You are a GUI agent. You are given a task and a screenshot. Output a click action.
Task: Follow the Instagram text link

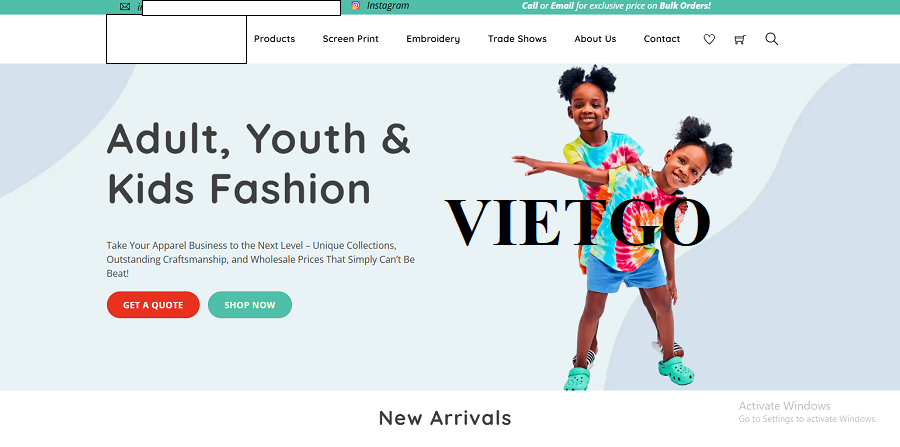[x=388, y=6]
